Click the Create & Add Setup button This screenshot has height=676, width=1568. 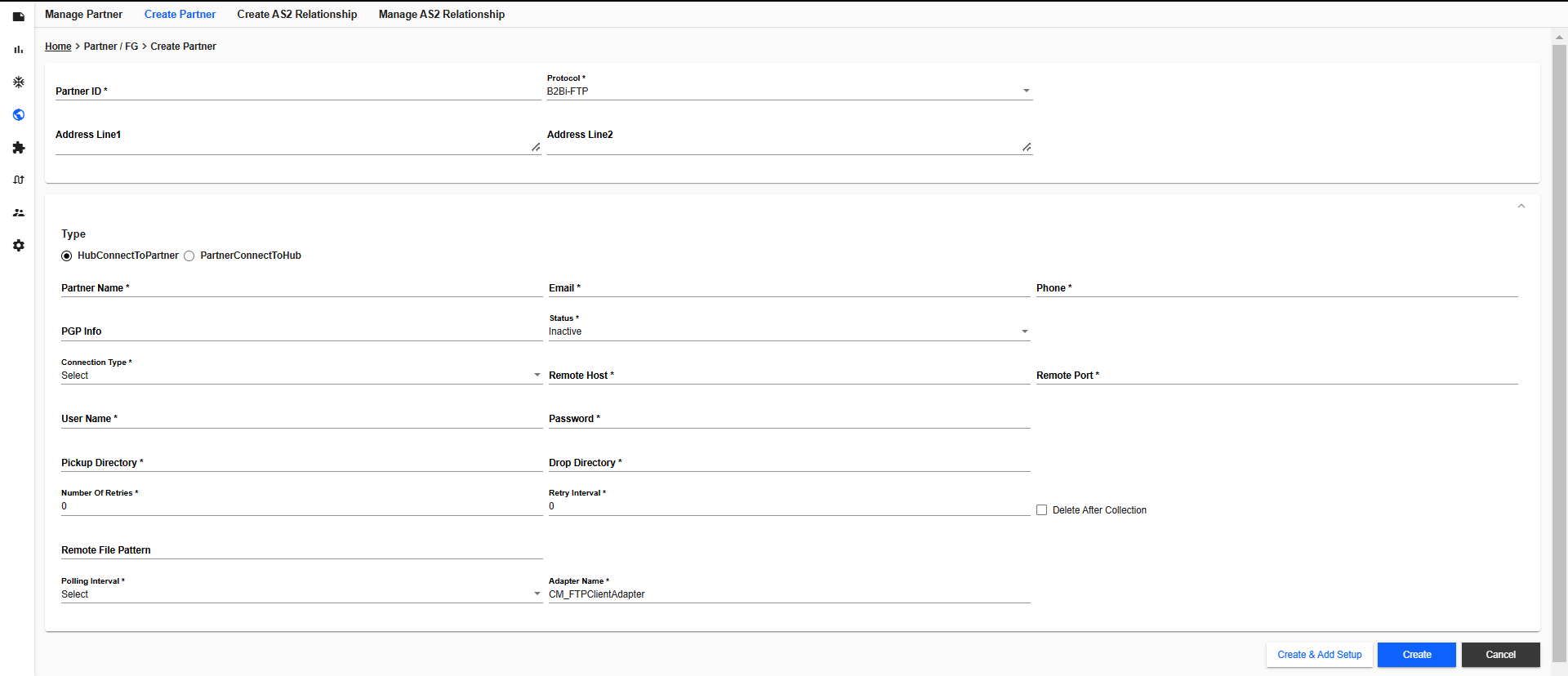[1320, 655]
